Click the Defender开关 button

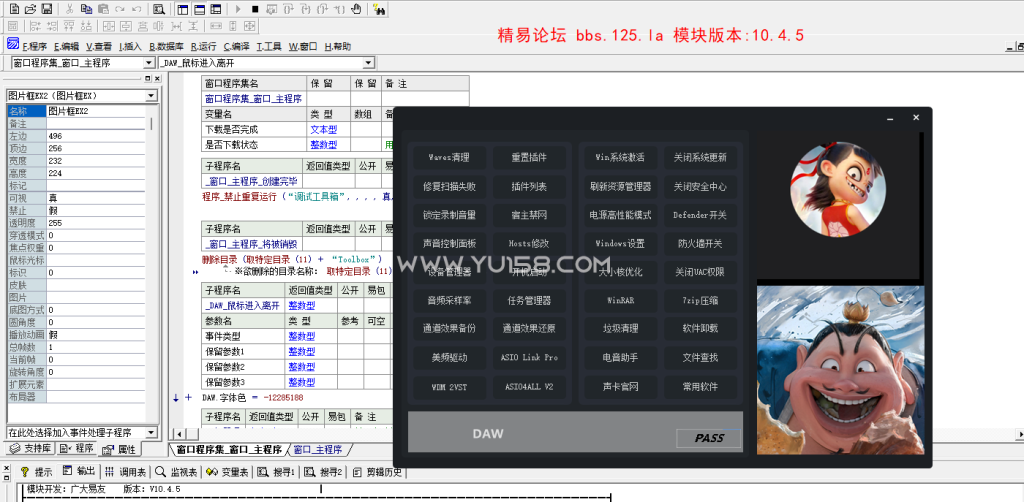click(700, 215)
